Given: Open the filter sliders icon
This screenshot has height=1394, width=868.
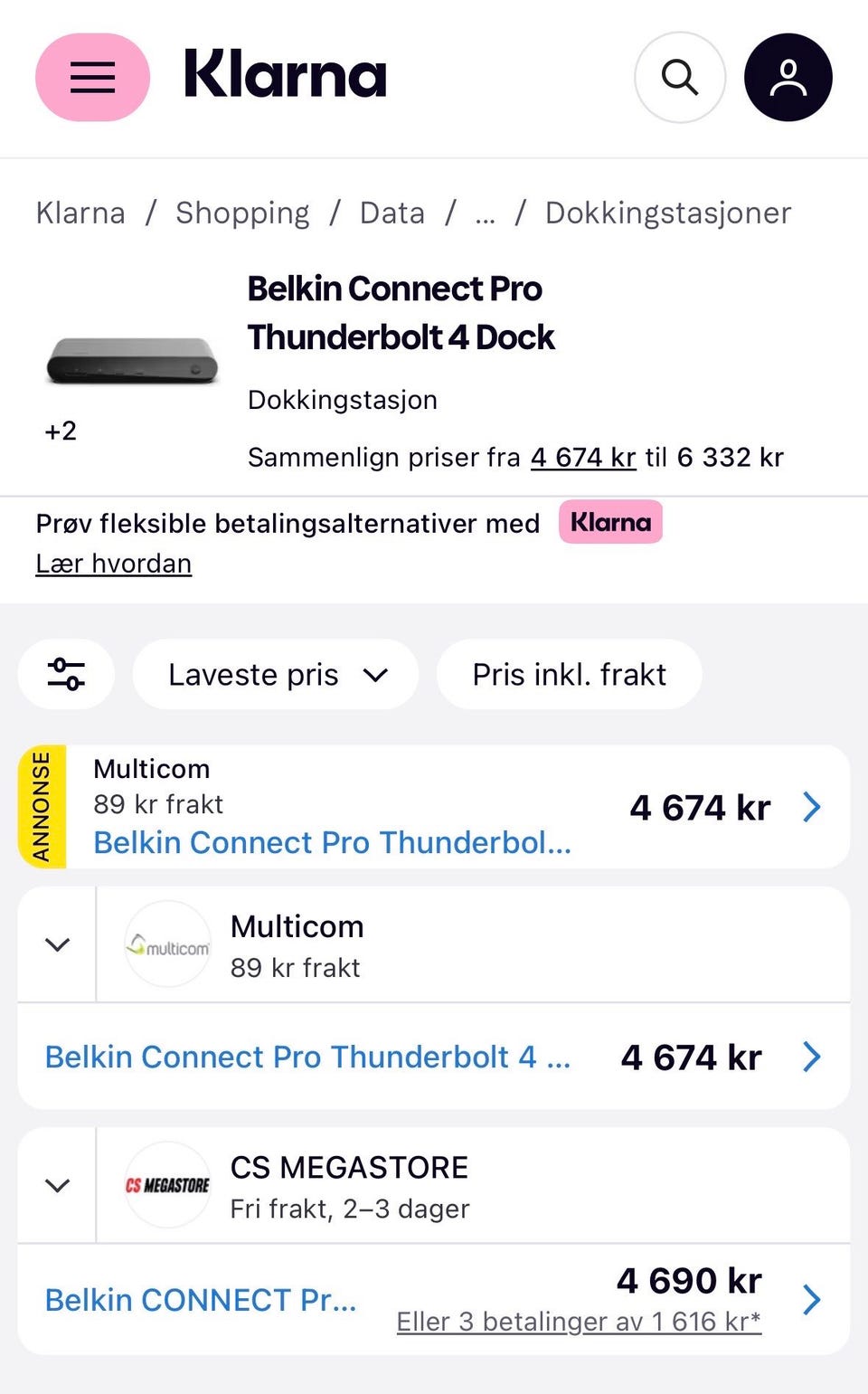Looking at the screenshot, I should tap(66, 674).
